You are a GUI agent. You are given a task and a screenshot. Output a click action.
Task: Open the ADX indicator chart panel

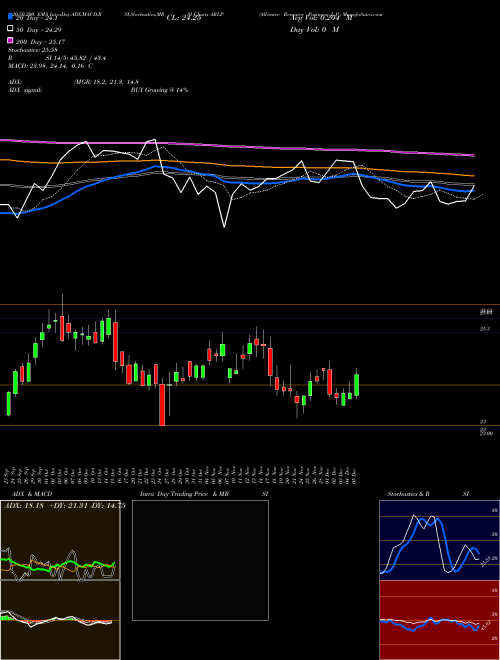pyautogui.click(x=60, y=540)
